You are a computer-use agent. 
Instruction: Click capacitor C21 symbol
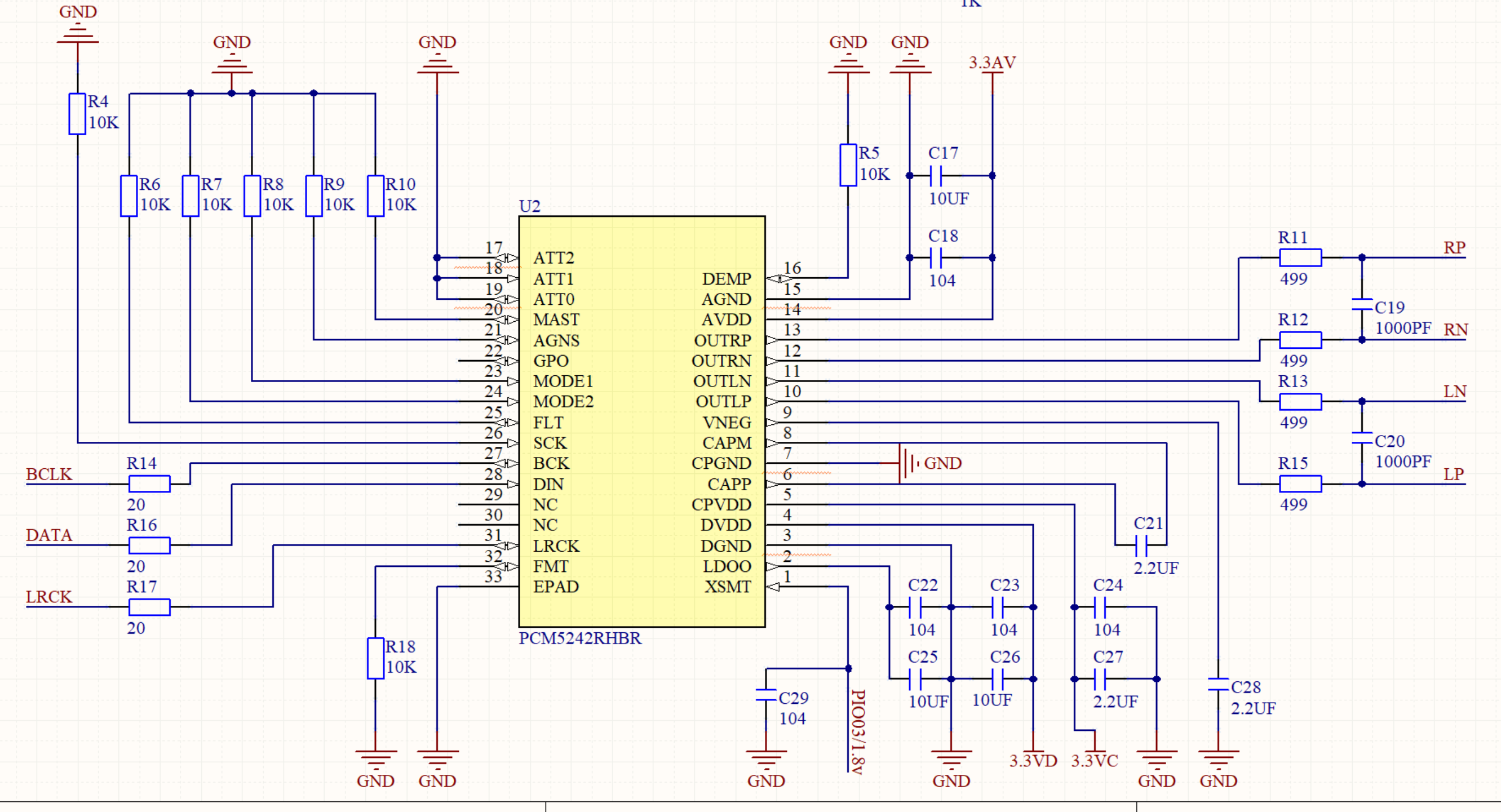(1141, 545)
